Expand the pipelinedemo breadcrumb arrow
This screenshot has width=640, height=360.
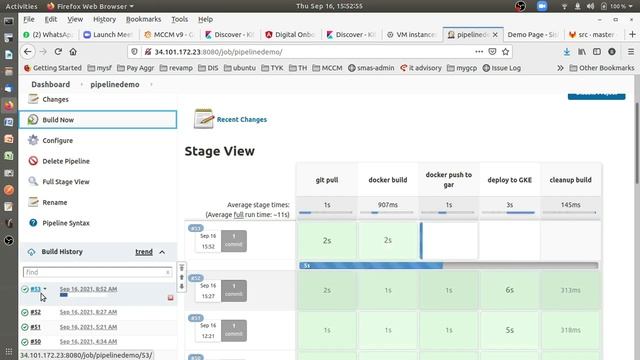tap(151, 84)
